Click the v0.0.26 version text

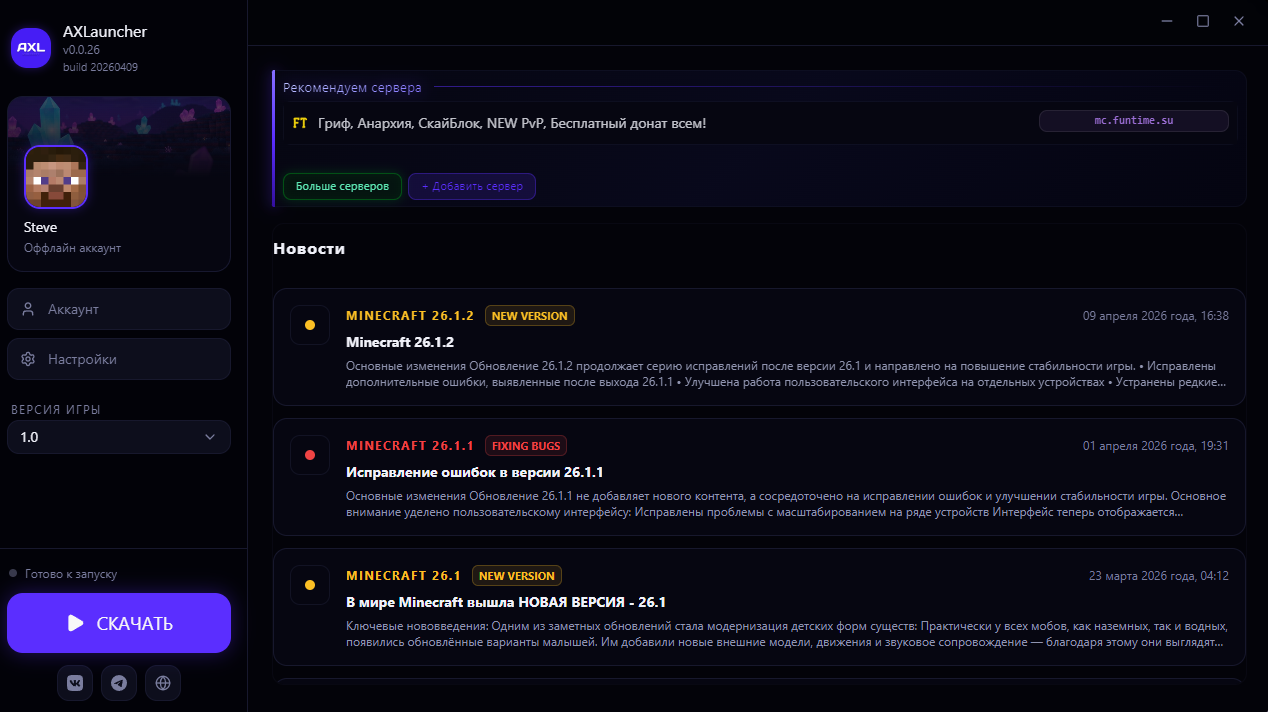pyautogui.click(x=81, y=50)
